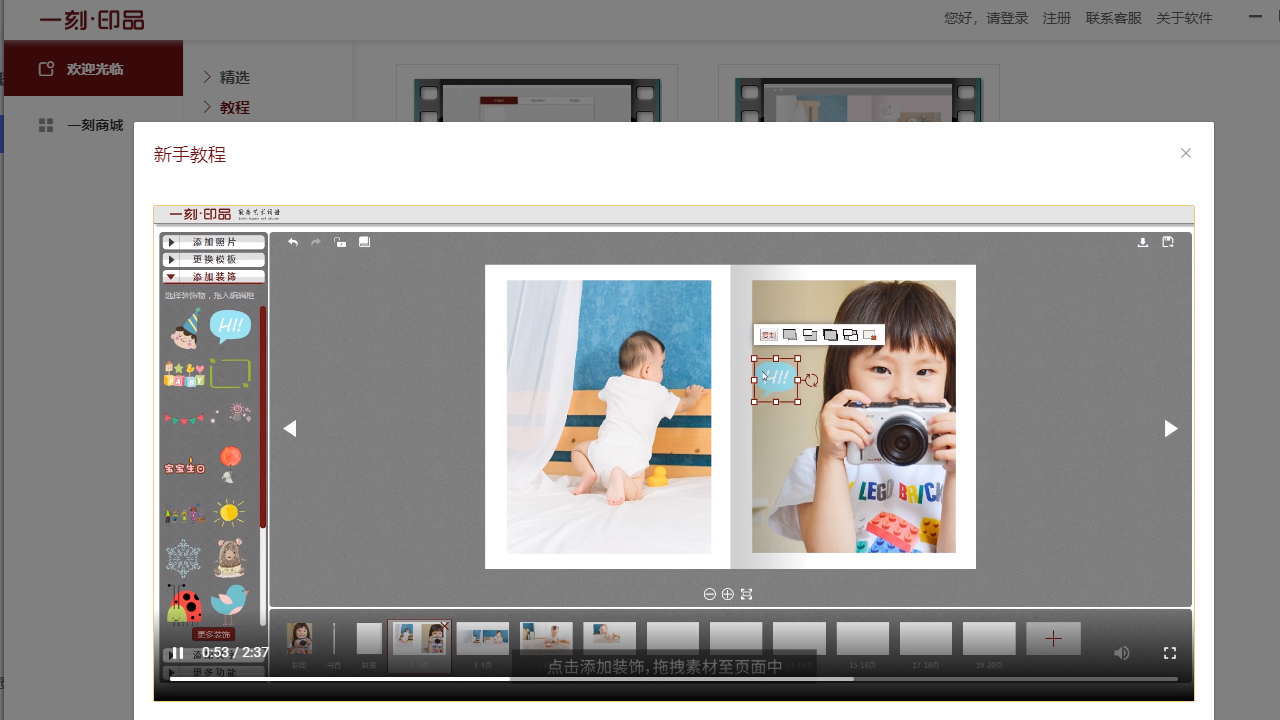Viewport: 1280px width, 720px height.
Task: Mute the tutorial video volume
Action: (x=1122, y=653)
